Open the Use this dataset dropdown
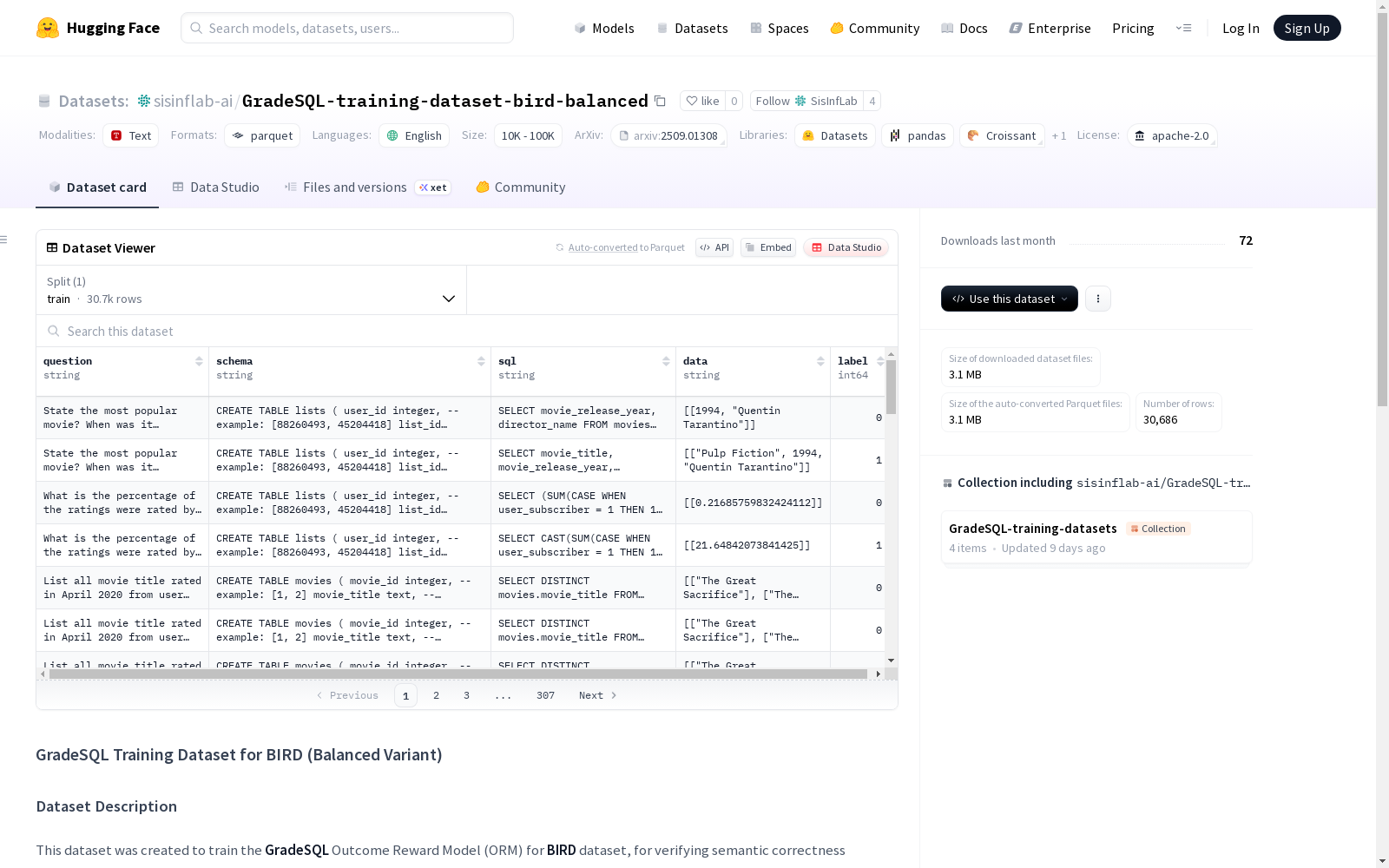Image resolution: width=1389 pixels, height=868 pixels. pos(1010,299)
